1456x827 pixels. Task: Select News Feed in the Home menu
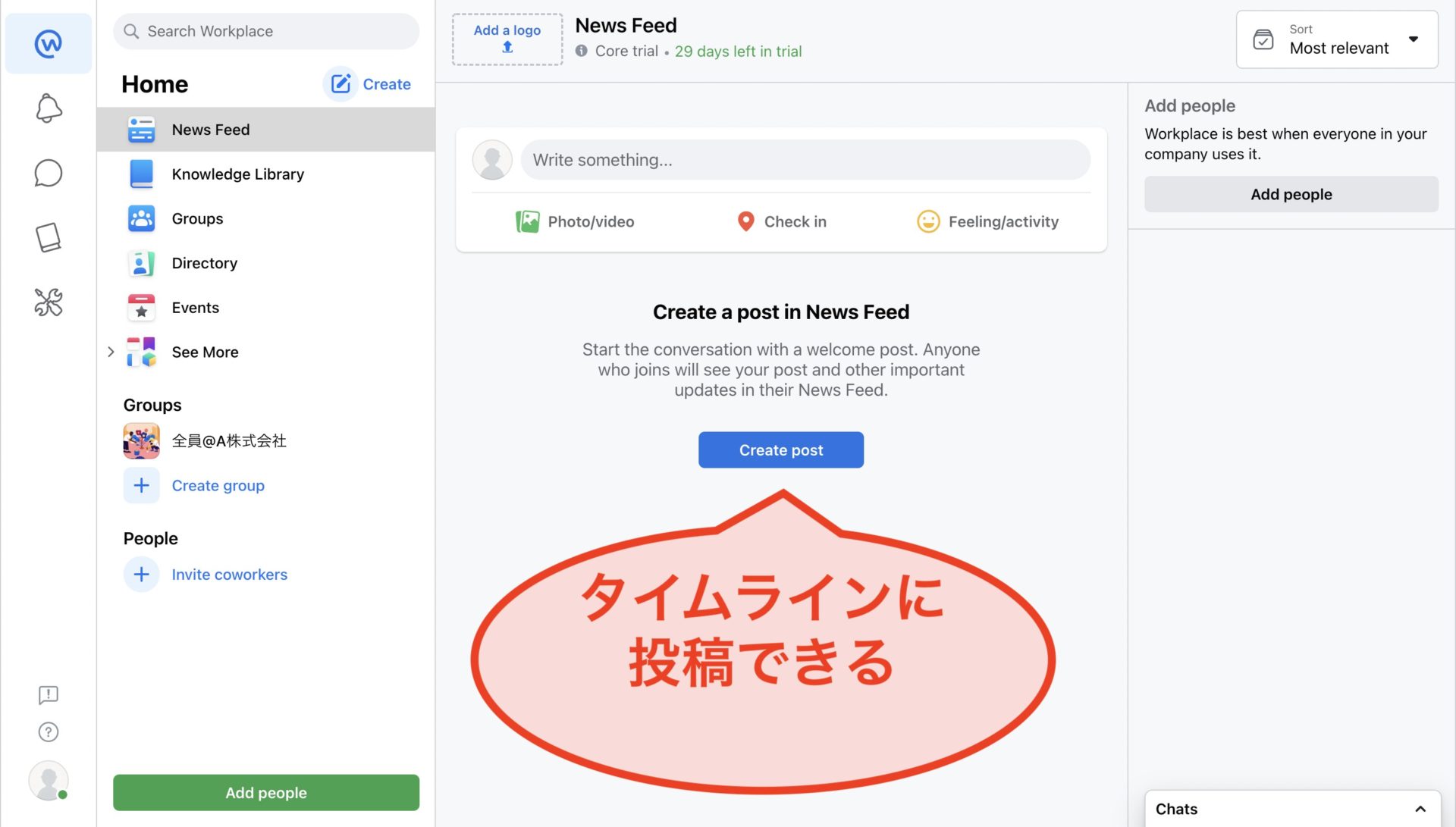(265, 130)
